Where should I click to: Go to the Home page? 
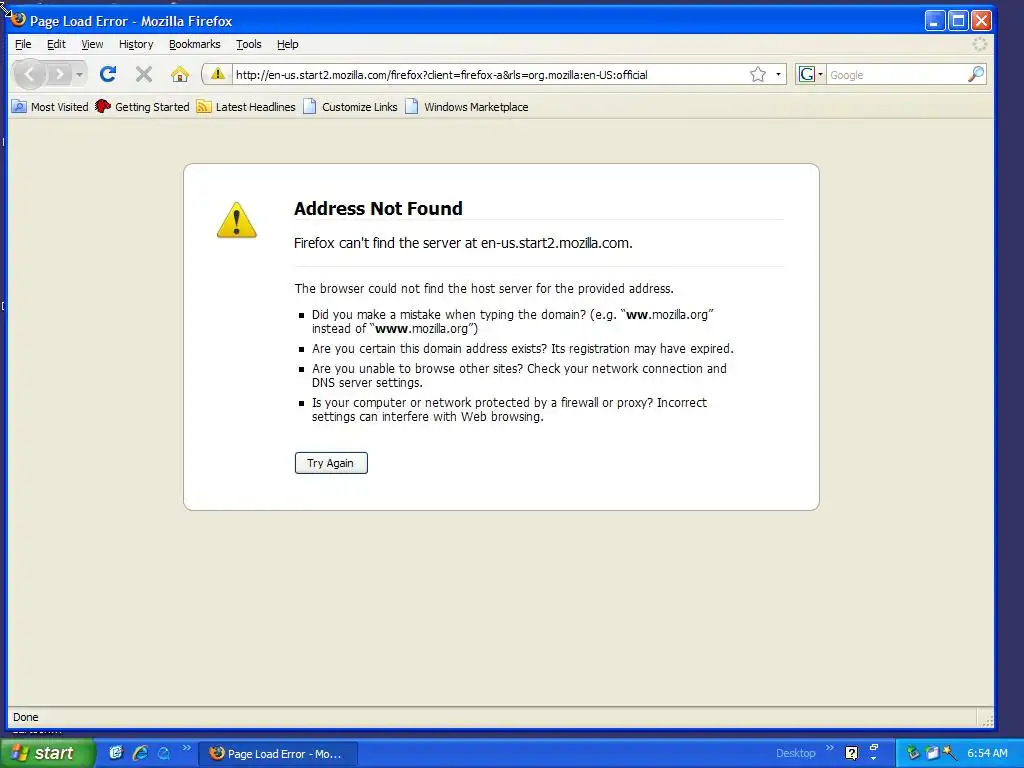(180, 74)
